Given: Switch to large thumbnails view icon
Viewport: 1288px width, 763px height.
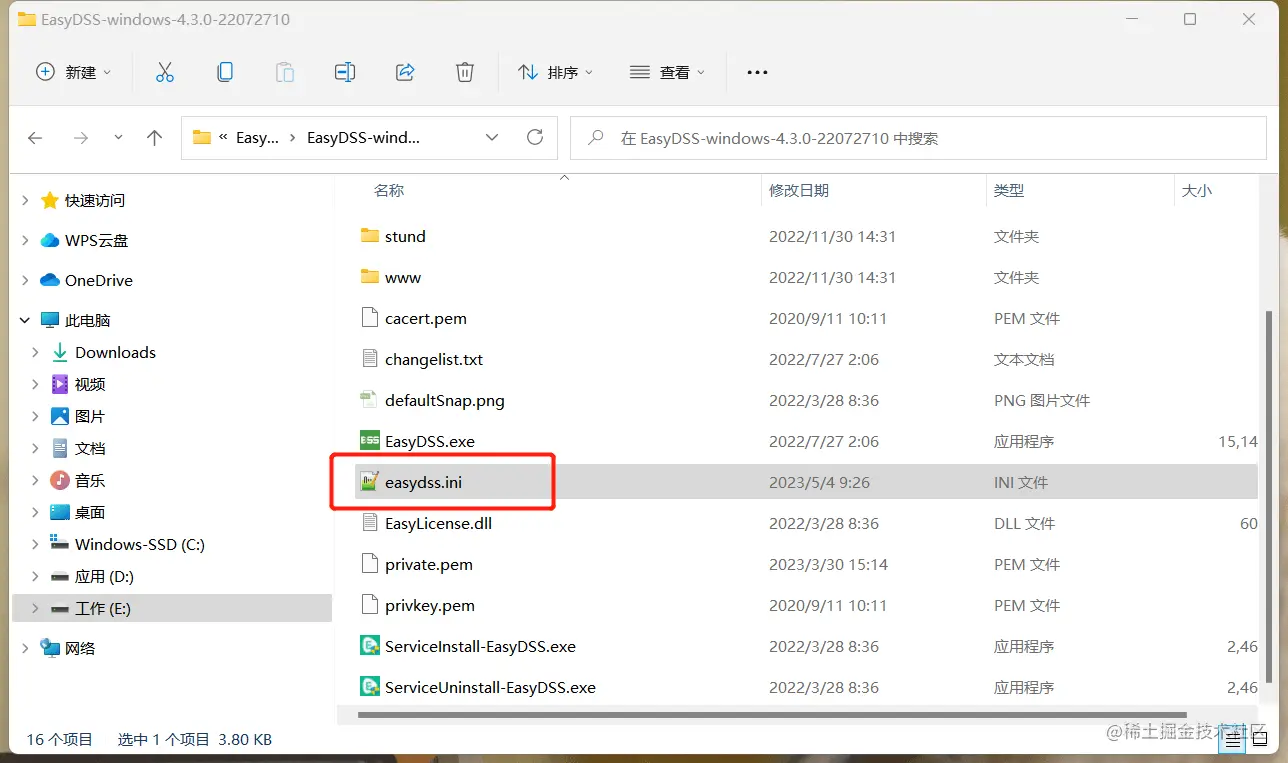Looking at the screenshot, I should coord(1262,740).
